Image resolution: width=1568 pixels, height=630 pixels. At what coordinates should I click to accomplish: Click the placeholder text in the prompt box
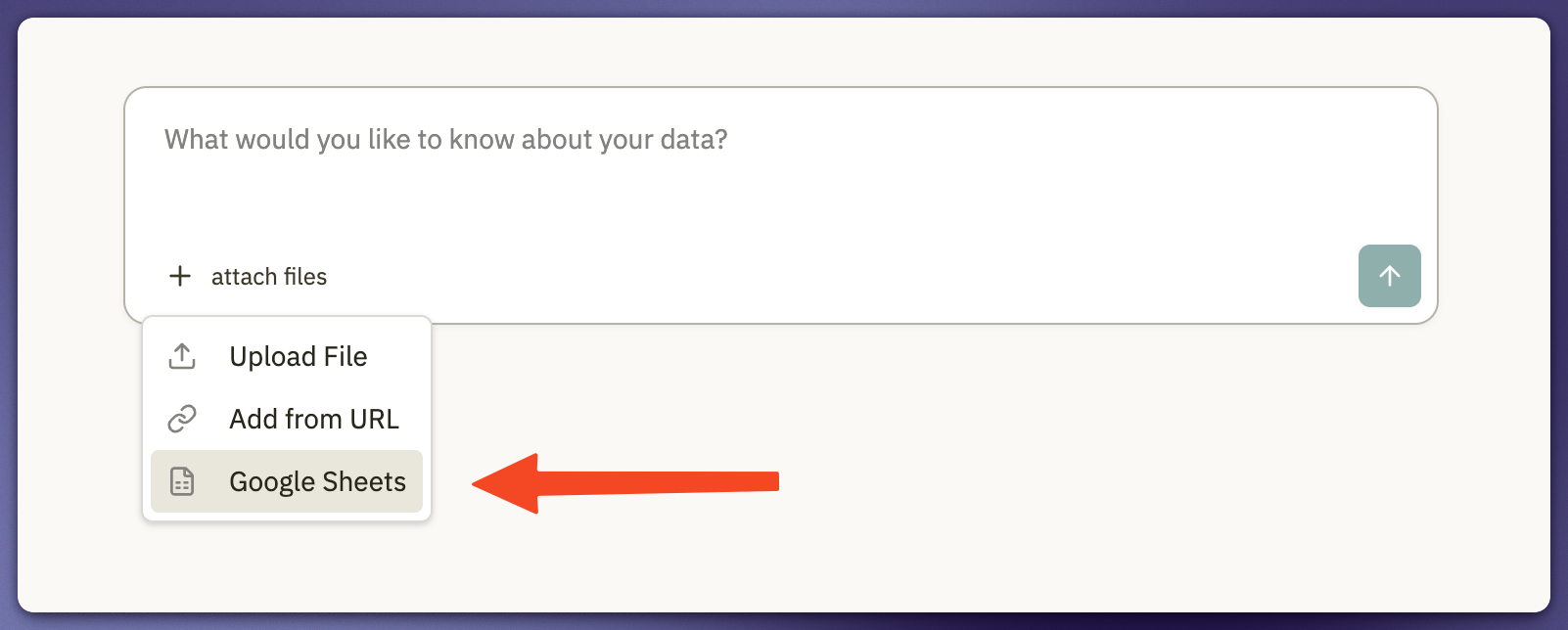click(445, 140)
